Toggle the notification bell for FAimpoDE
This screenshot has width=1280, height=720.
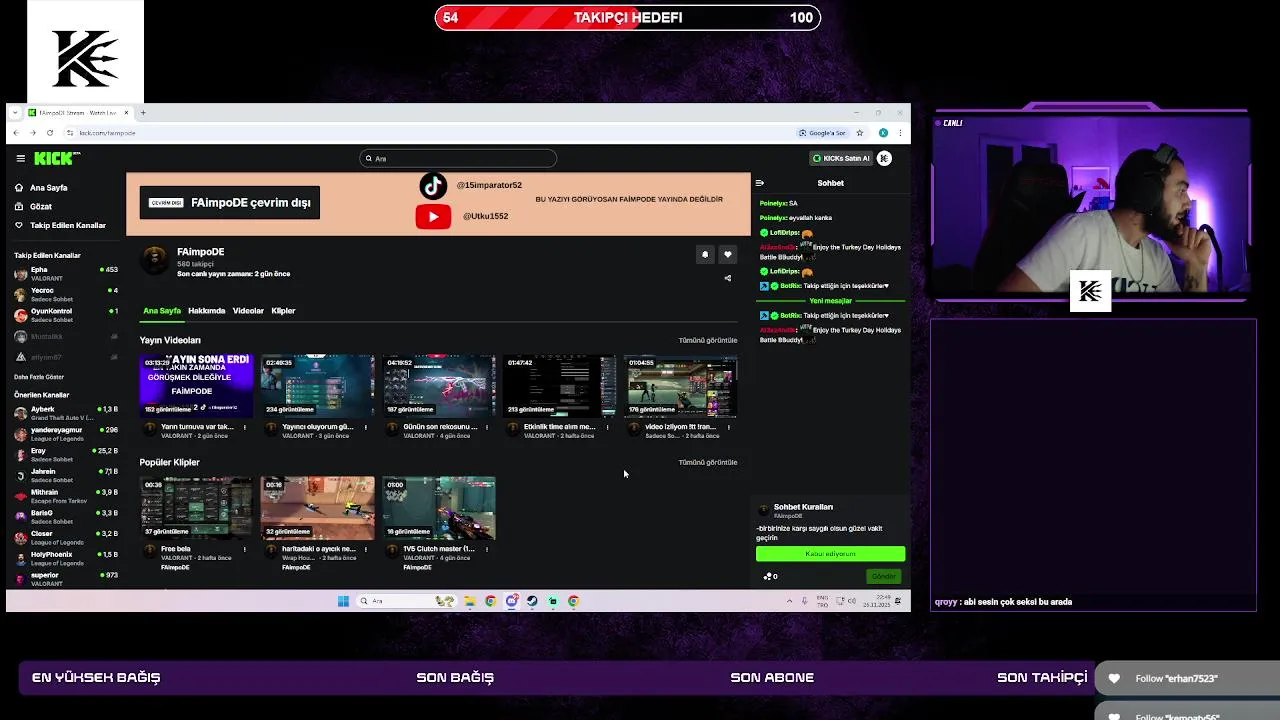point(704,255)
